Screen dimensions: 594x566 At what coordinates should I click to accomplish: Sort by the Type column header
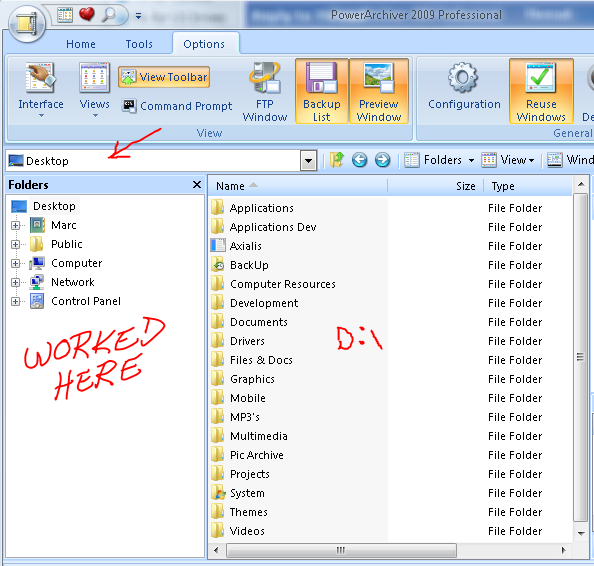point(528,186)
